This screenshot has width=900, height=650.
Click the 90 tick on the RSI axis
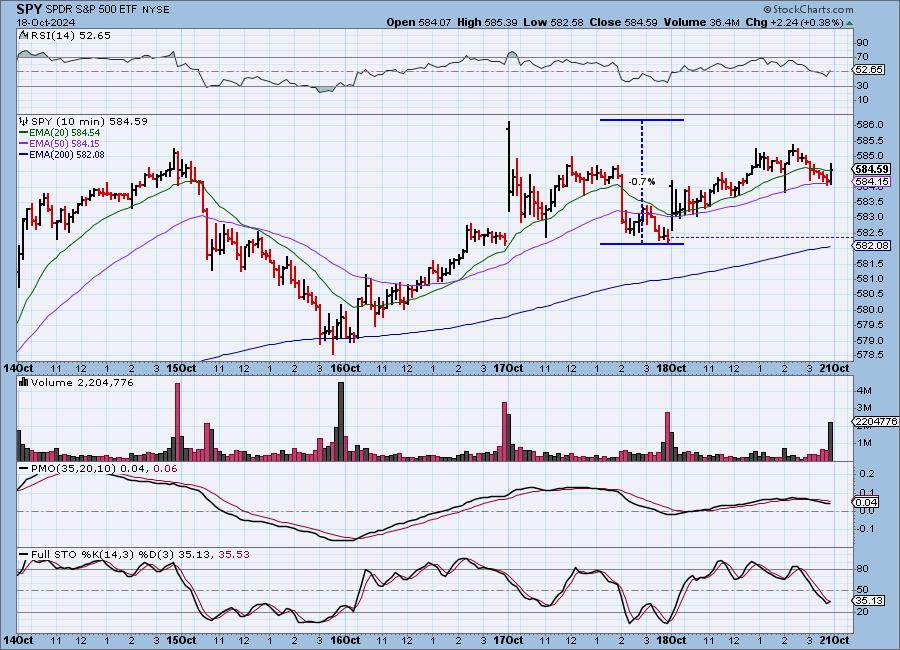coord(862,42)
